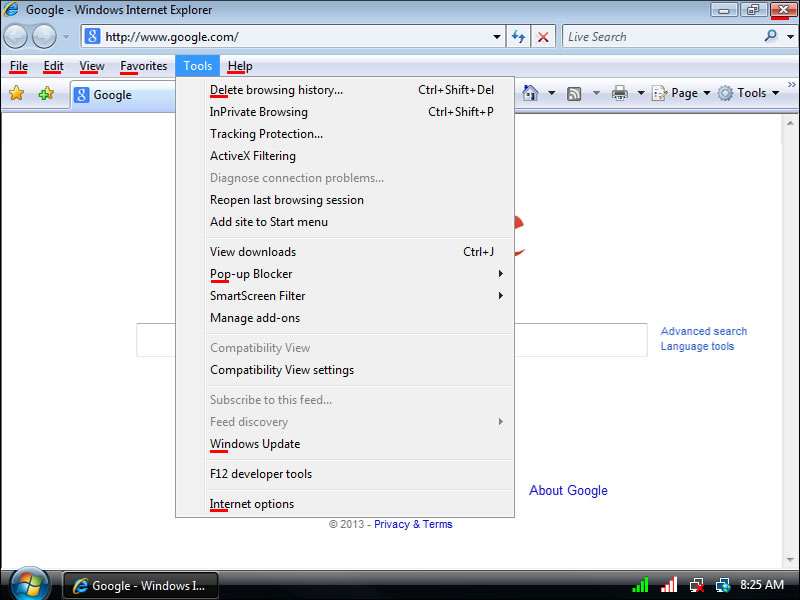
Task: Choose Delete browsing history menu entry
Action: click(276, 90)
